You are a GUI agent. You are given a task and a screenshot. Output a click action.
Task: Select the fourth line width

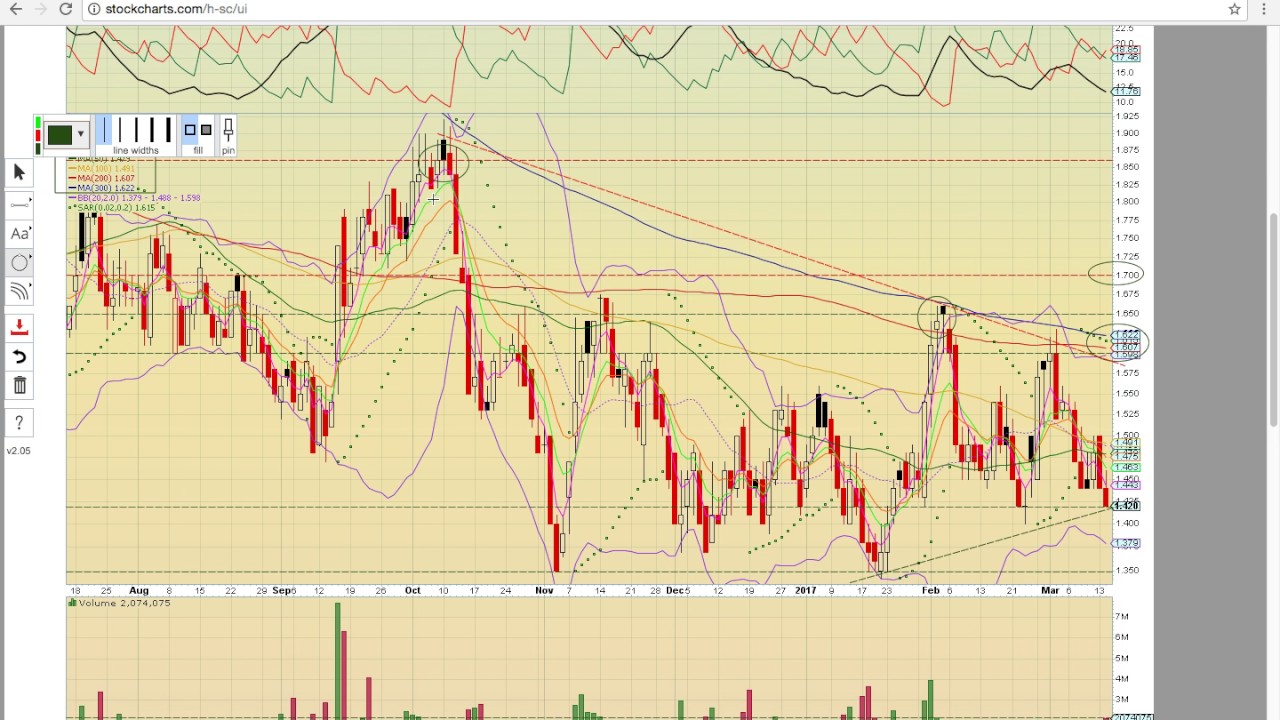(151, 130)
